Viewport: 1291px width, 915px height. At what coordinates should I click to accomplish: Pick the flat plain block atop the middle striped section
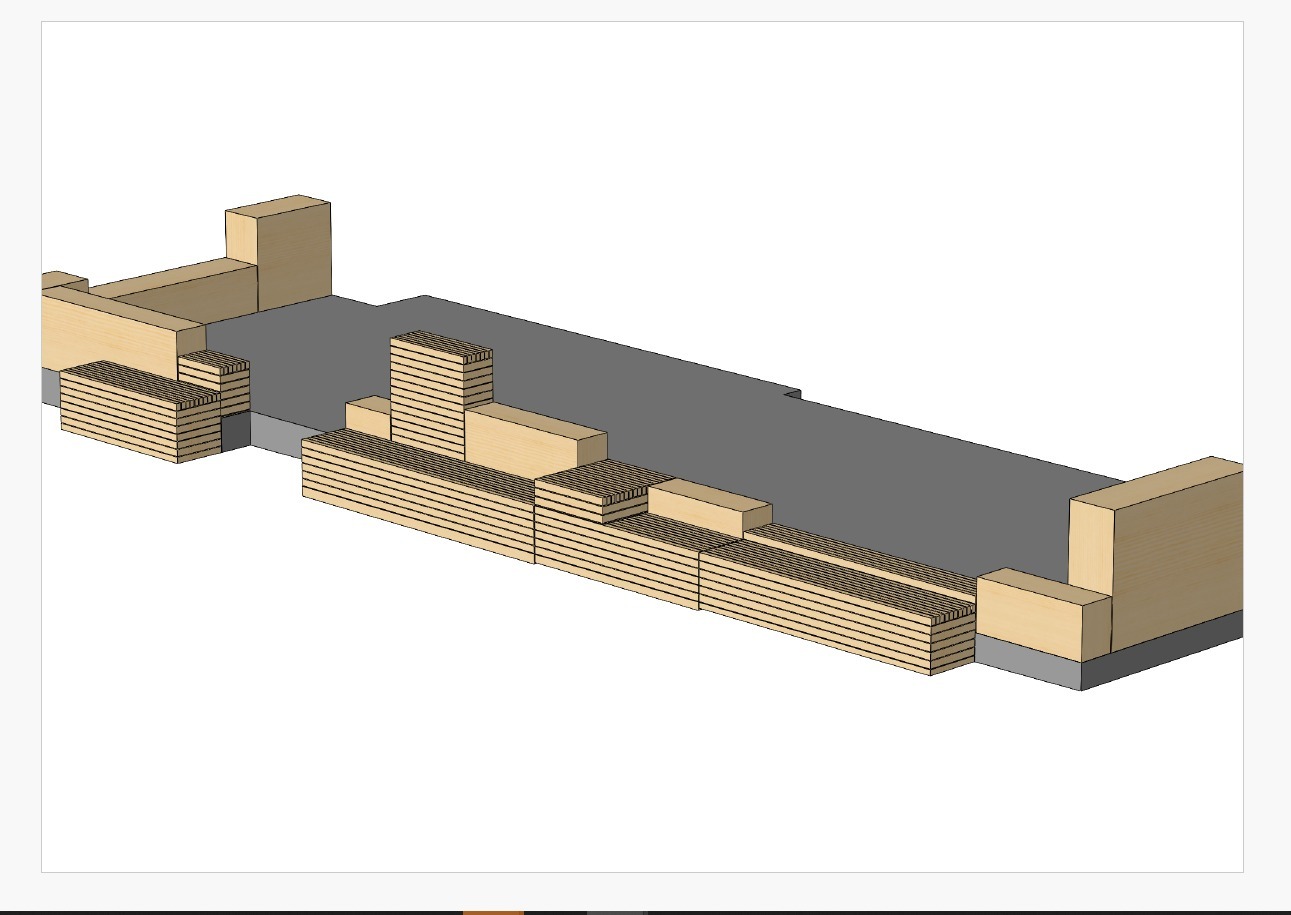pyautogui.click(x=709, y=507)
